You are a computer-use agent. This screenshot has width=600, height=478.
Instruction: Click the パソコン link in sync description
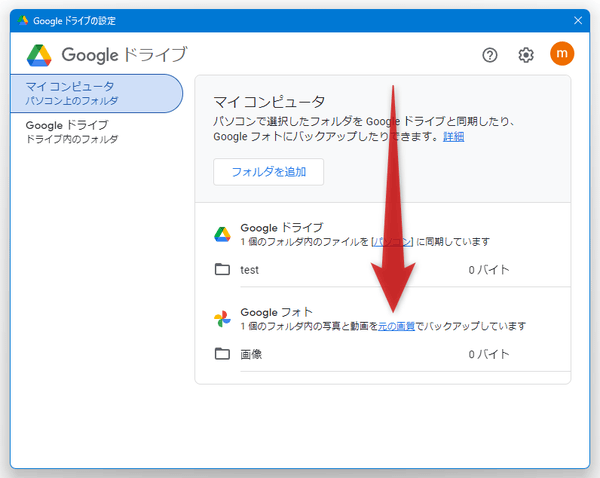(x=393, y=242)
